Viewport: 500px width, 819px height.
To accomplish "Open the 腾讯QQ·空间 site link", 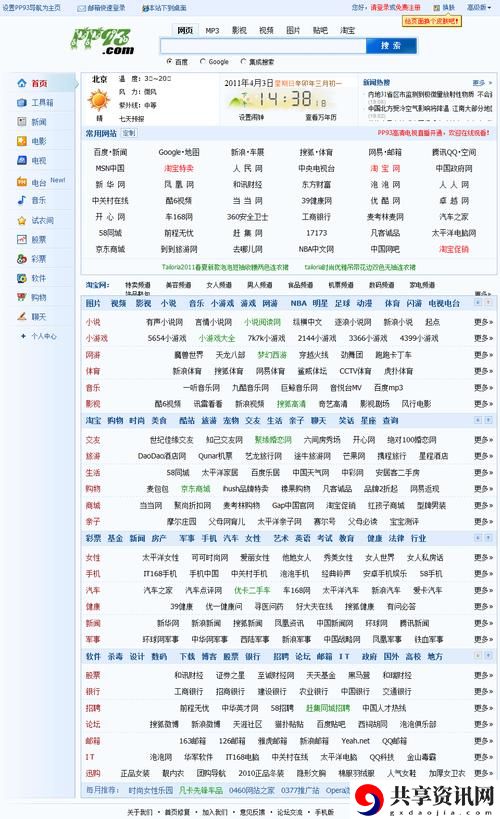I will coord(454,153).
